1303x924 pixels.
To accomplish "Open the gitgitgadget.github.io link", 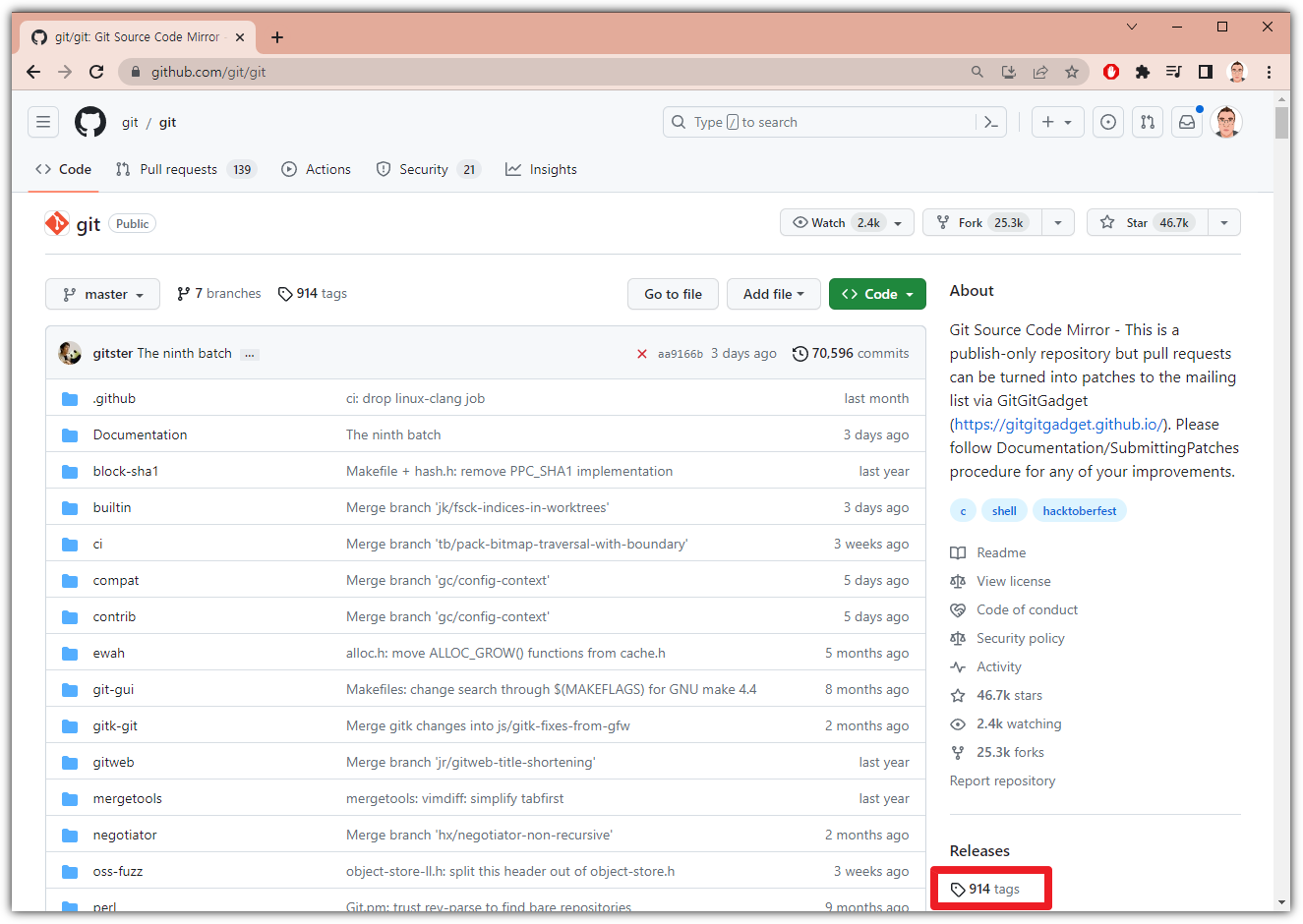I will (1058, 424).
